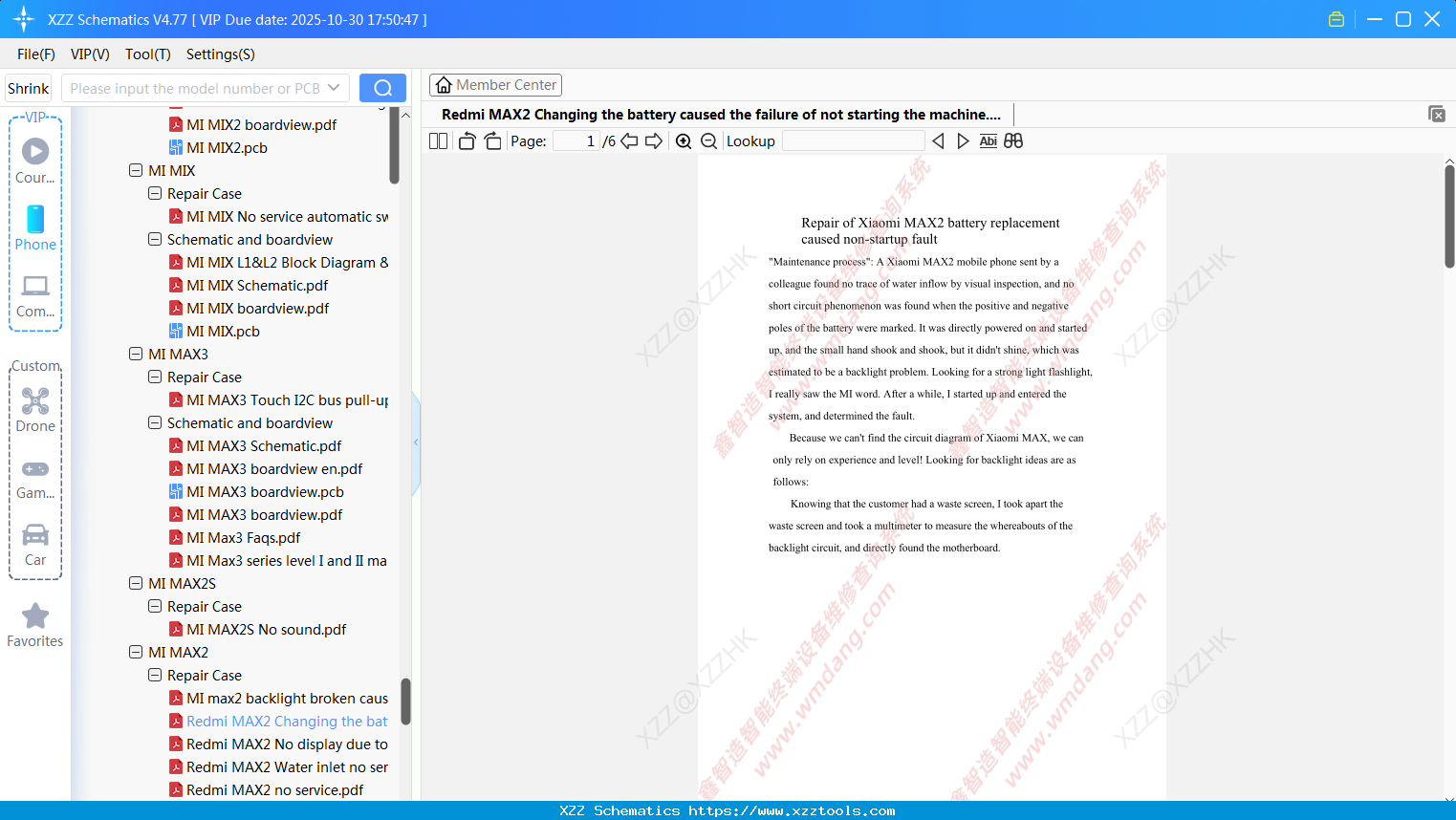Open MI MAX3 boardview.pcb file
This screenshot has width=1456, height=820.
(265, 491)
